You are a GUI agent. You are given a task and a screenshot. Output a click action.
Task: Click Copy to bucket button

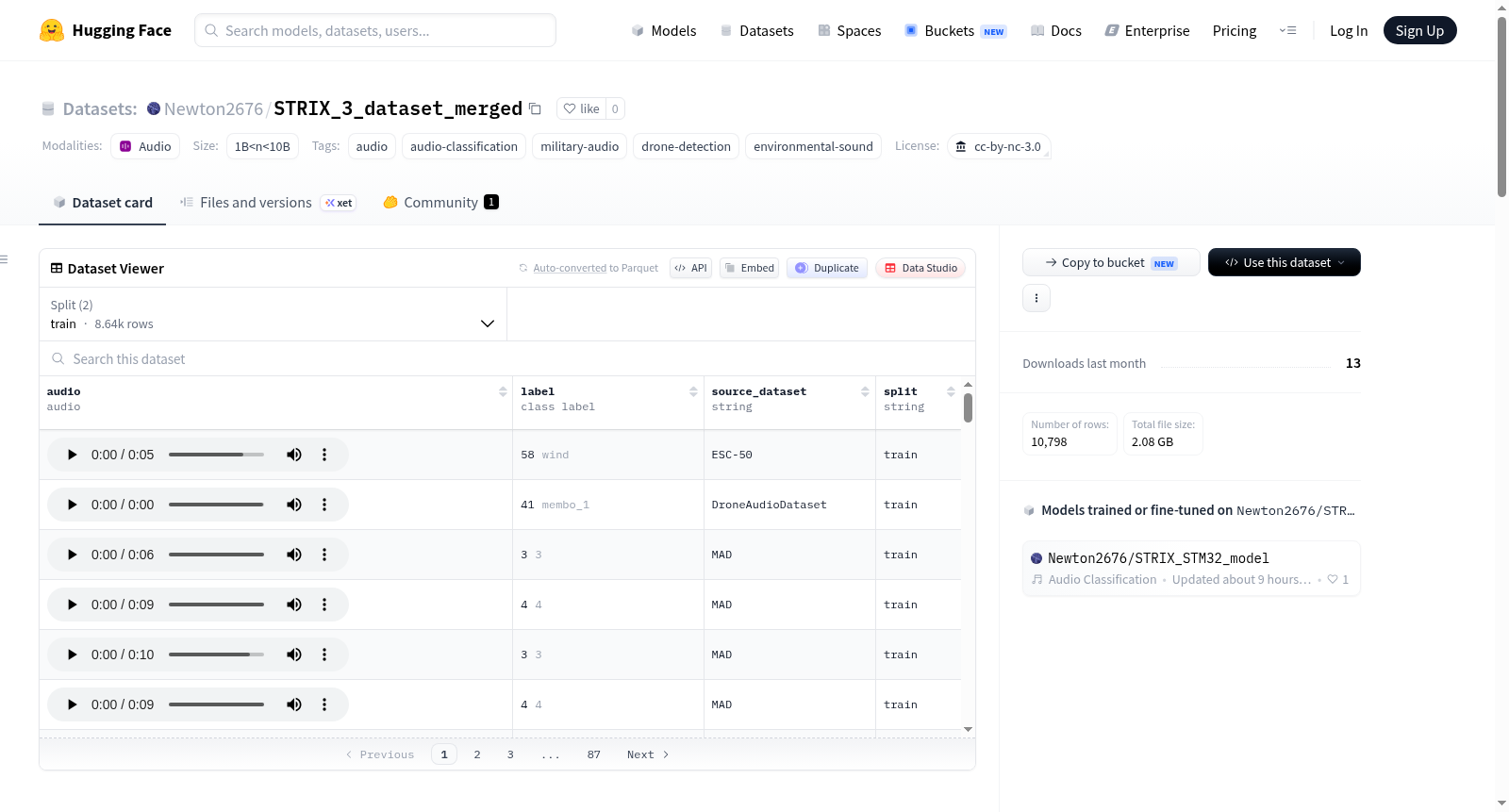(1111, 262)
